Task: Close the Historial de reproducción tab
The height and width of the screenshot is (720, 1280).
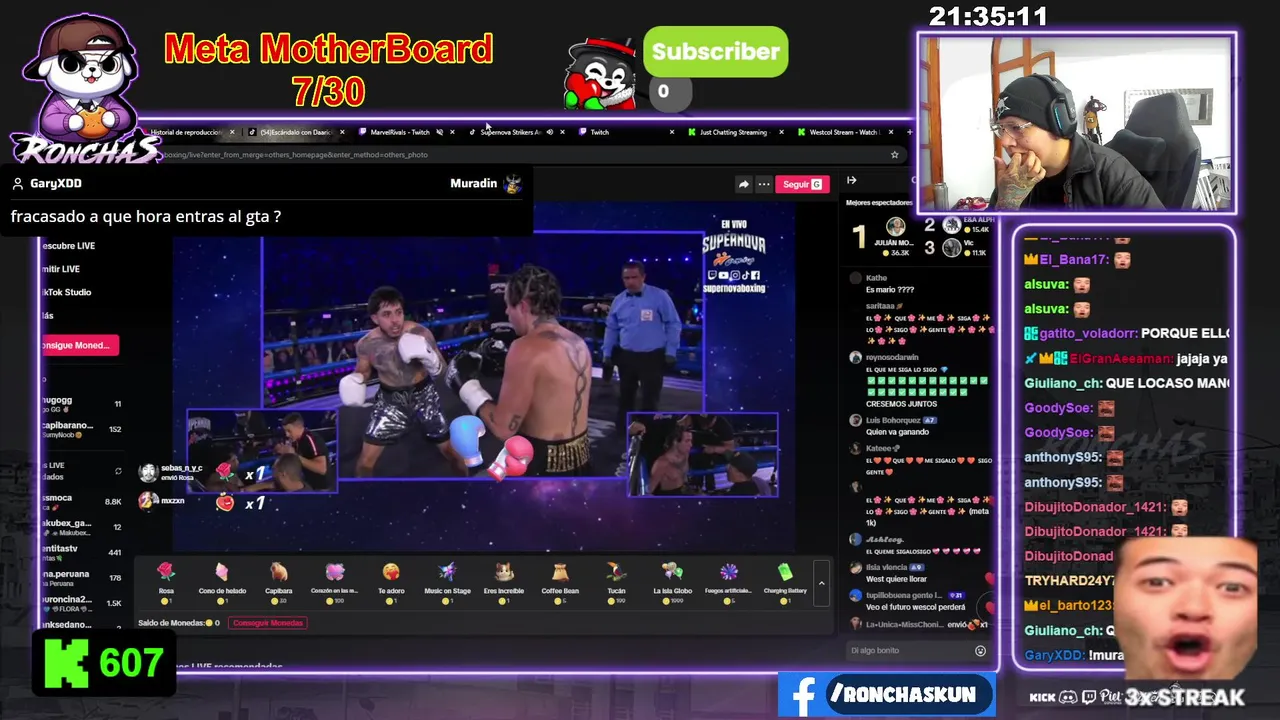Action: click(232, 132)
